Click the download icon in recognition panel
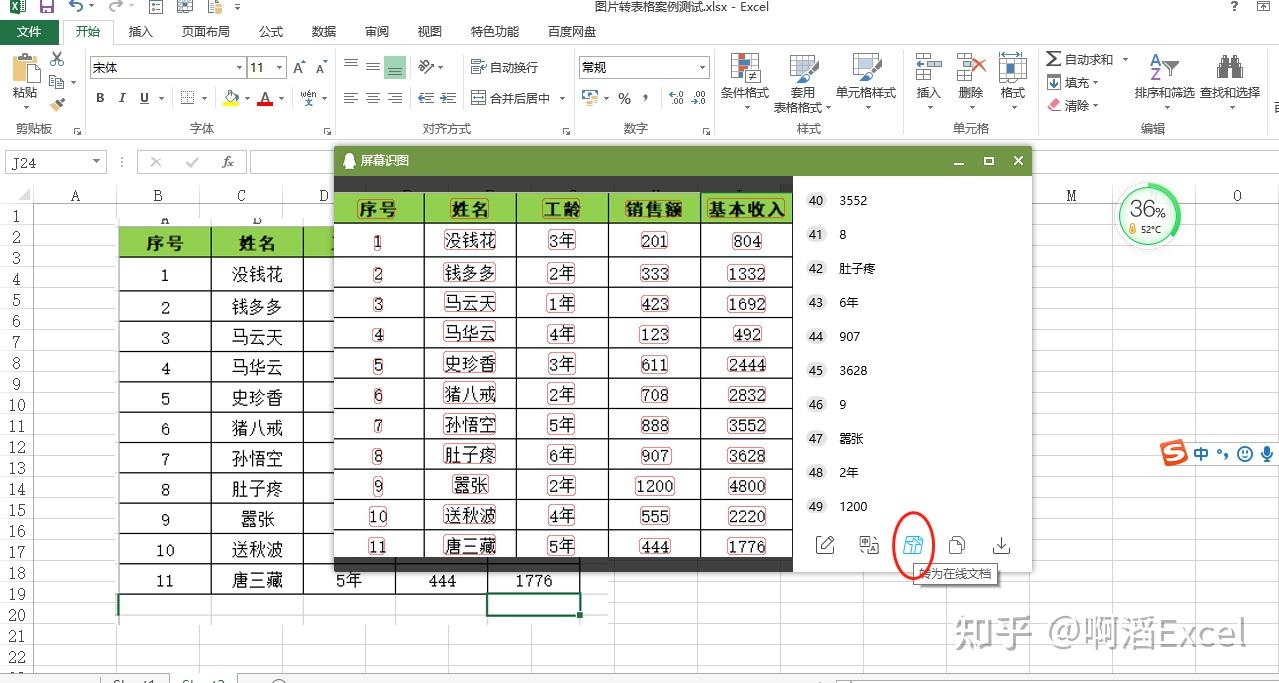1279x683 pixels. (x=1000, y=545)
